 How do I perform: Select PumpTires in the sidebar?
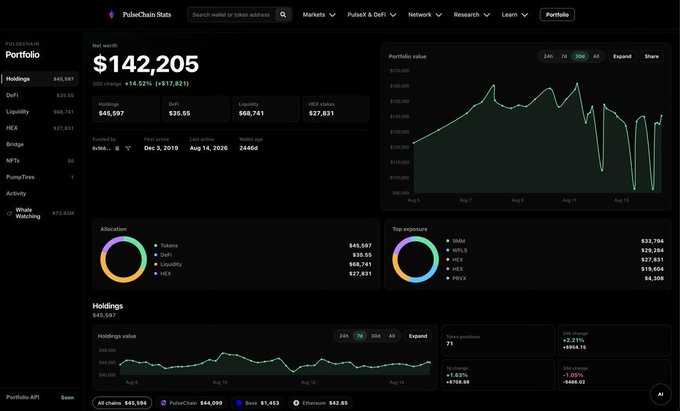(40, 177)
